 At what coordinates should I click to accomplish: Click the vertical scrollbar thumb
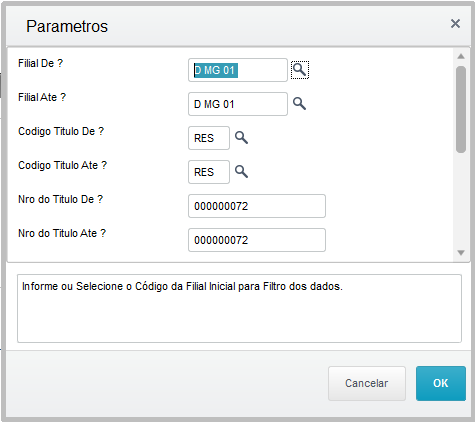461,109
